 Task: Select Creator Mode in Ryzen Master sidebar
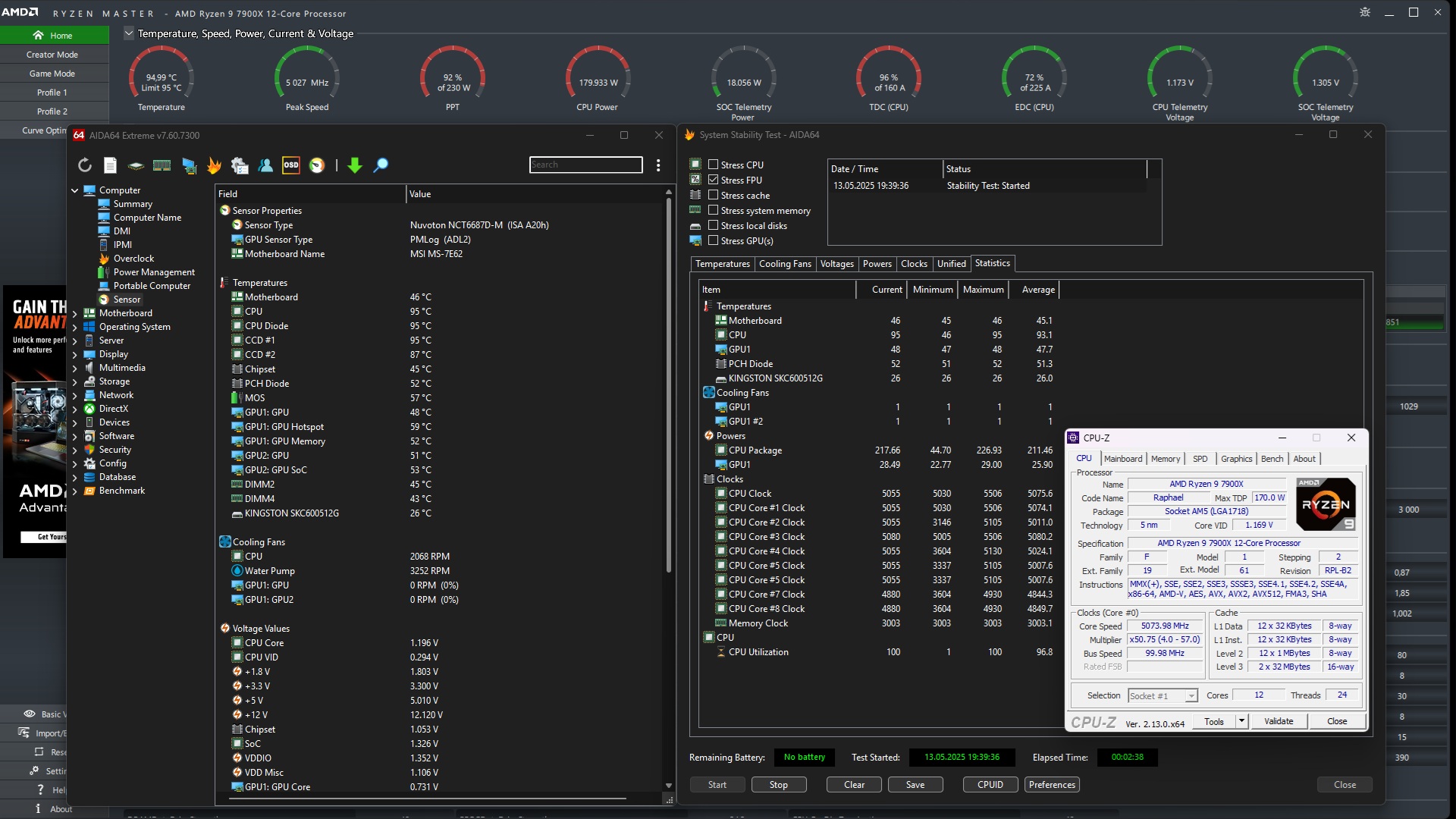pyautogui.click(x=52, y=55)
